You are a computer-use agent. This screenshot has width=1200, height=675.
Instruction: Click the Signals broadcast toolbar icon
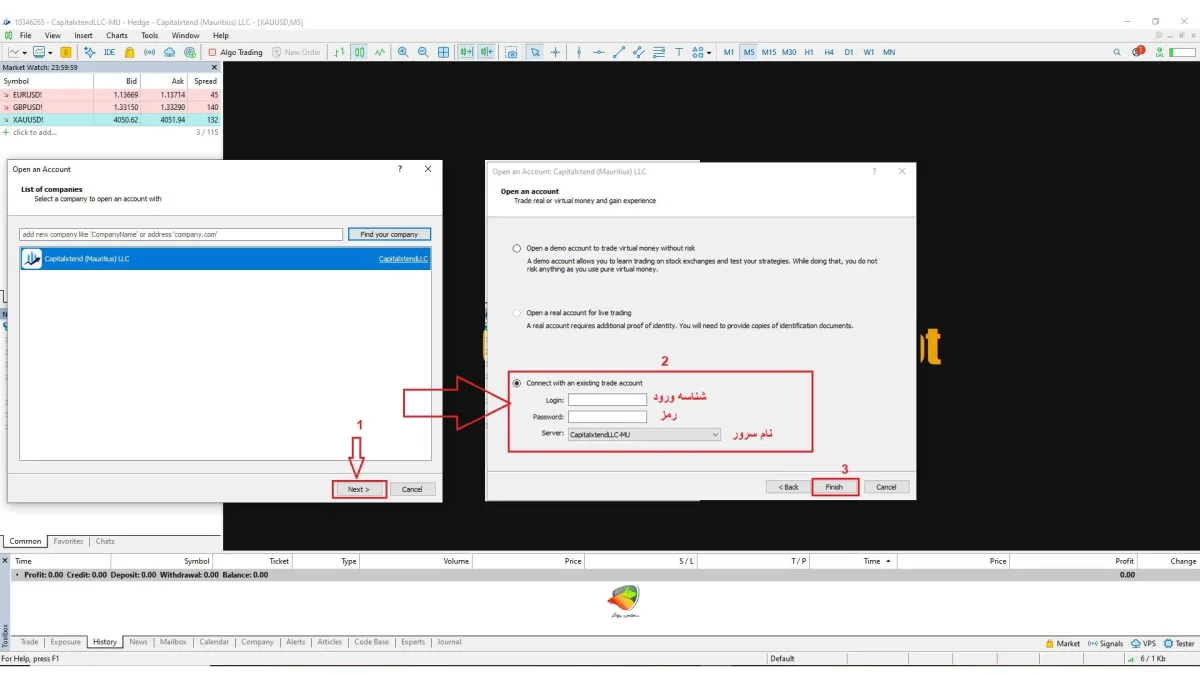(x=149, y=52)
